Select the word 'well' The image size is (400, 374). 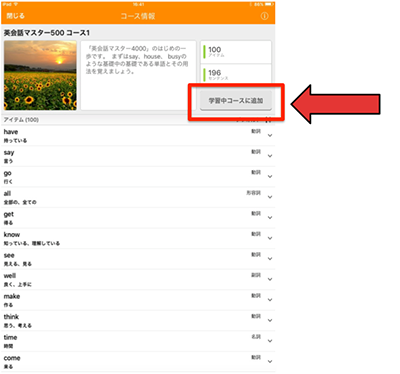pyautogui.click(x=10, y=276)
